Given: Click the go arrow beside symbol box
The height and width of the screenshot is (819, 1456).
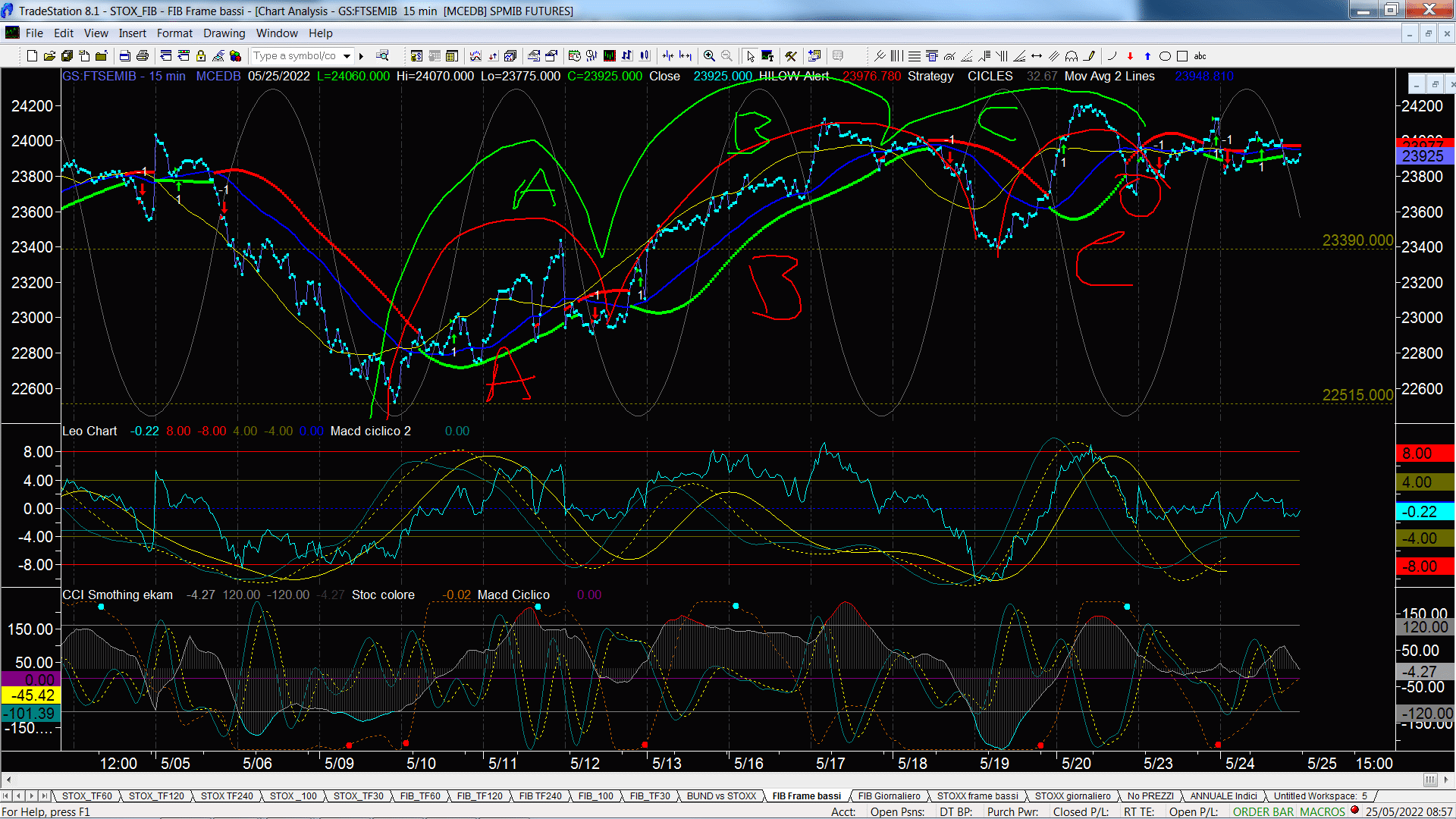Looking at the screenshot, I should [x=362, y=56].
